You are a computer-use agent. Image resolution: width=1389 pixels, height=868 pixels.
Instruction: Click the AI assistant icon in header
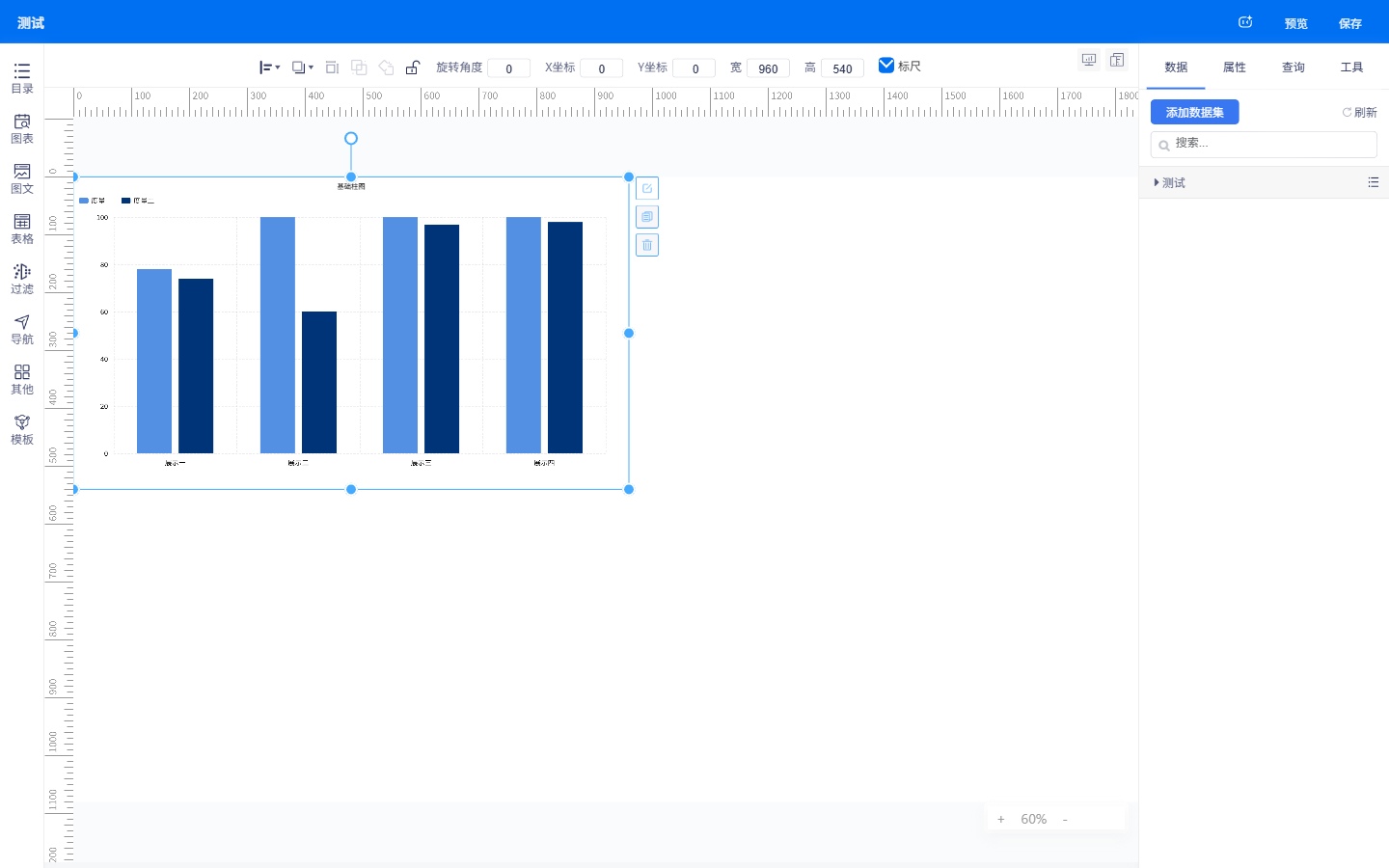tap(1245, 22)
